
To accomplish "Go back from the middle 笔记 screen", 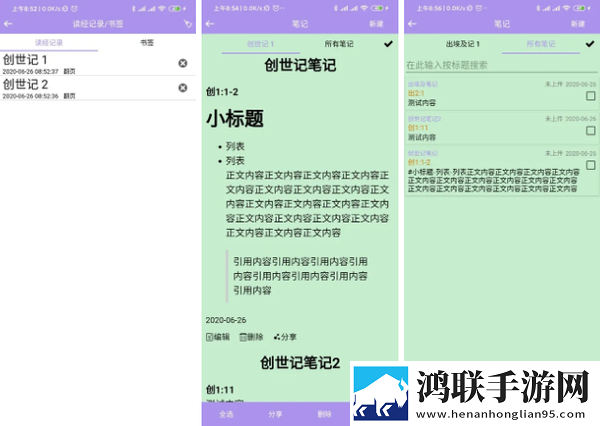I will [210, 24].
